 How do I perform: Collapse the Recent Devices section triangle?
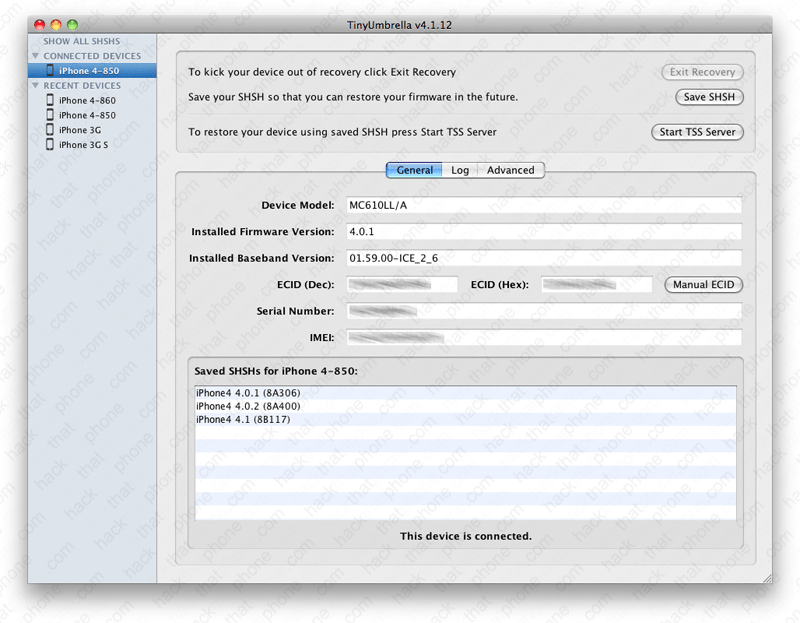coord(36,86)
